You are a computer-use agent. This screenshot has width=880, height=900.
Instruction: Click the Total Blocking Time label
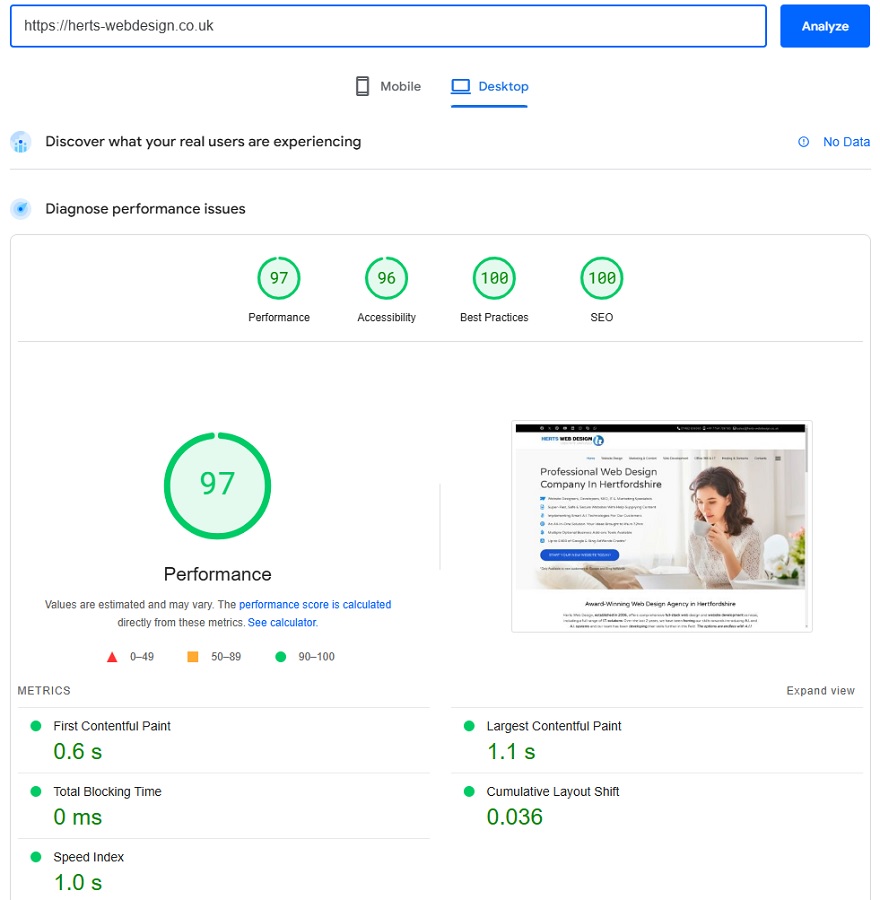click(x=107, y=792)
